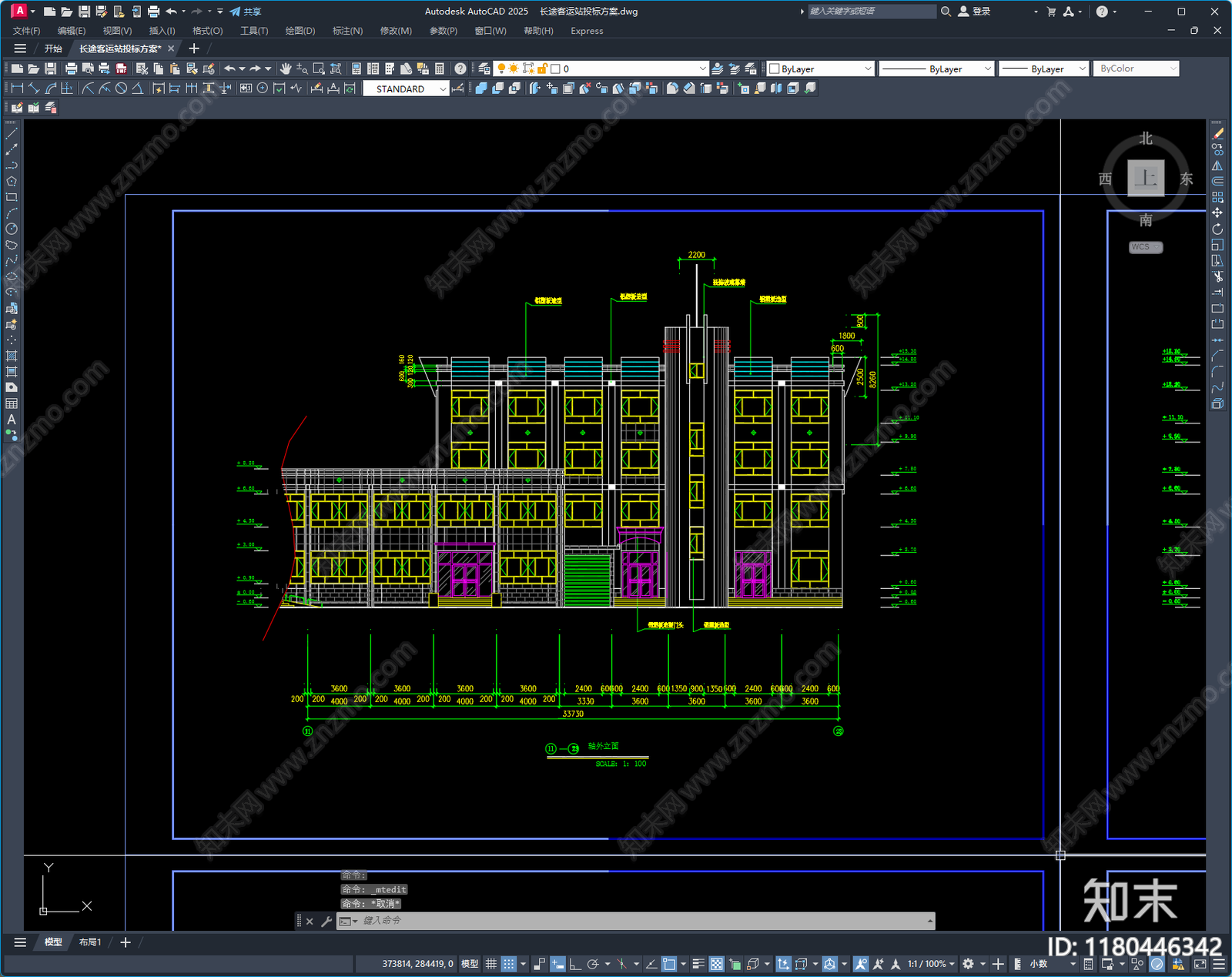Select the Hatch tool in left toolbar

tap(12, 356)
